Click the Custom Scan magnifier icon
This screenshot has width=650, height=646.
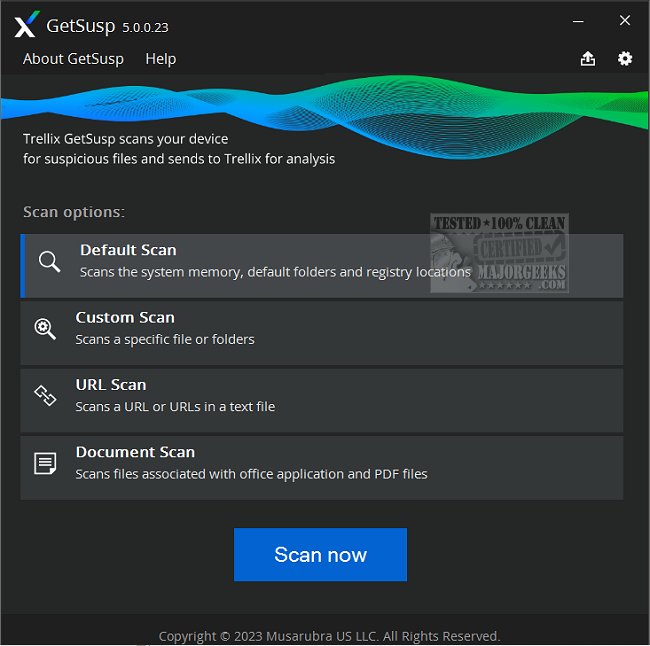45,329
